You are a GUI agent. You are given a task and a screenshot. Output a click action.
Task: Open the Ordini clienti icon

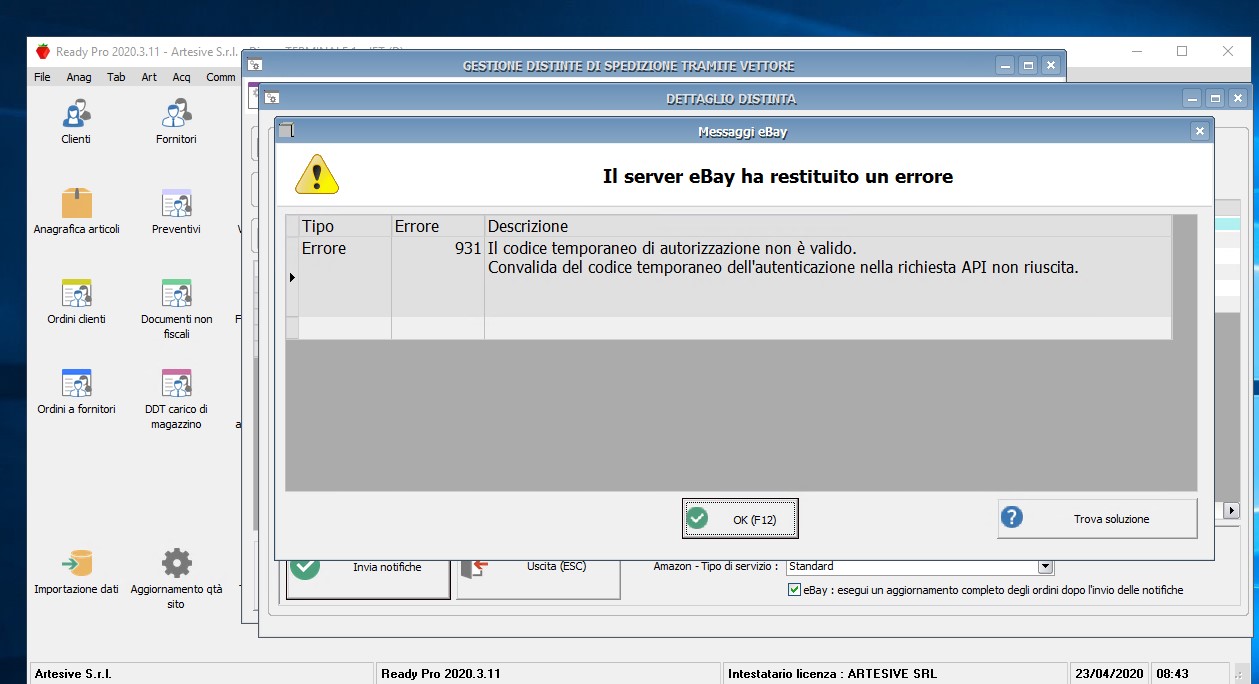(x=76, y=293)
